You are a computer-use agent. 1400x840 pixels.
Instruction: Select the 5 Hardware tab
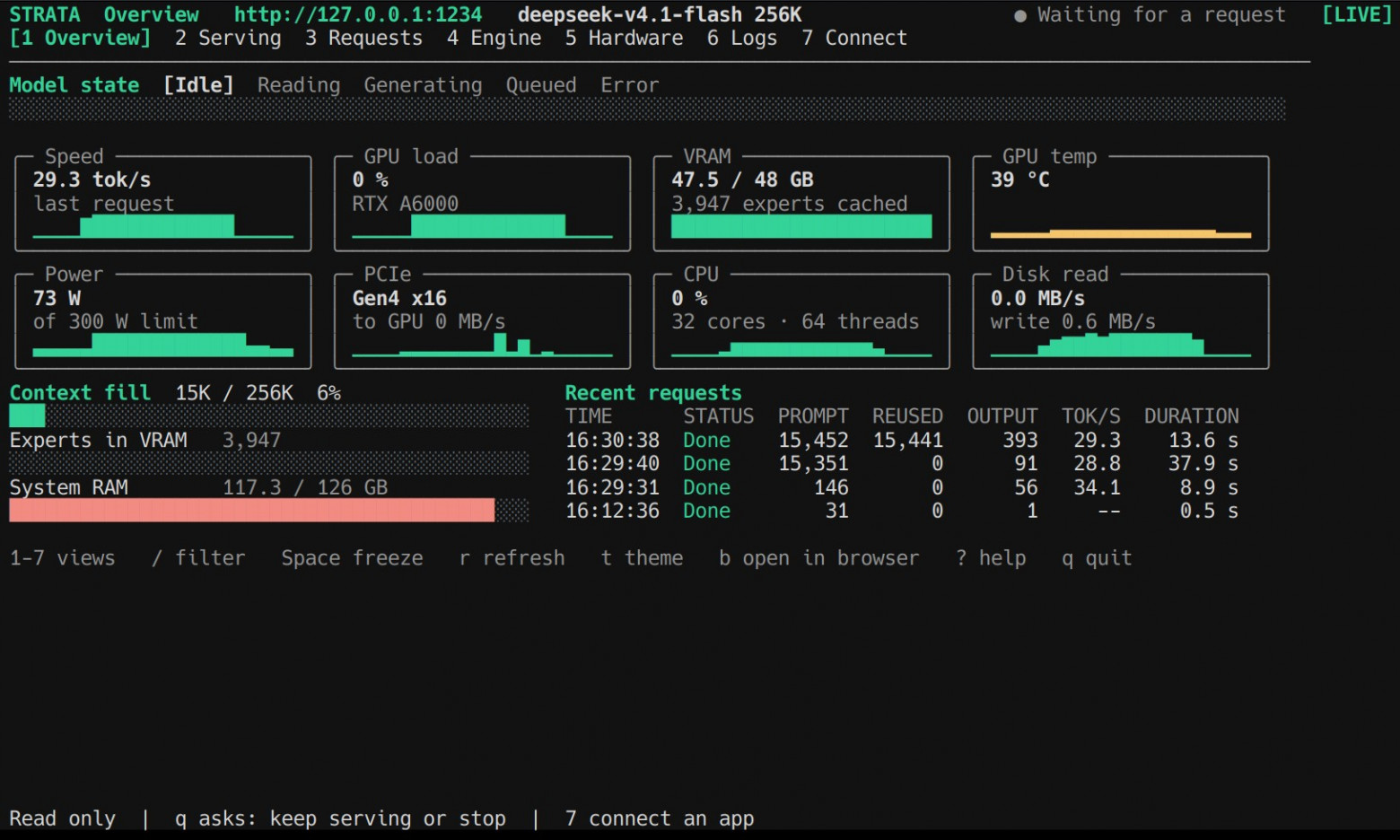click(x=625, y=39)
